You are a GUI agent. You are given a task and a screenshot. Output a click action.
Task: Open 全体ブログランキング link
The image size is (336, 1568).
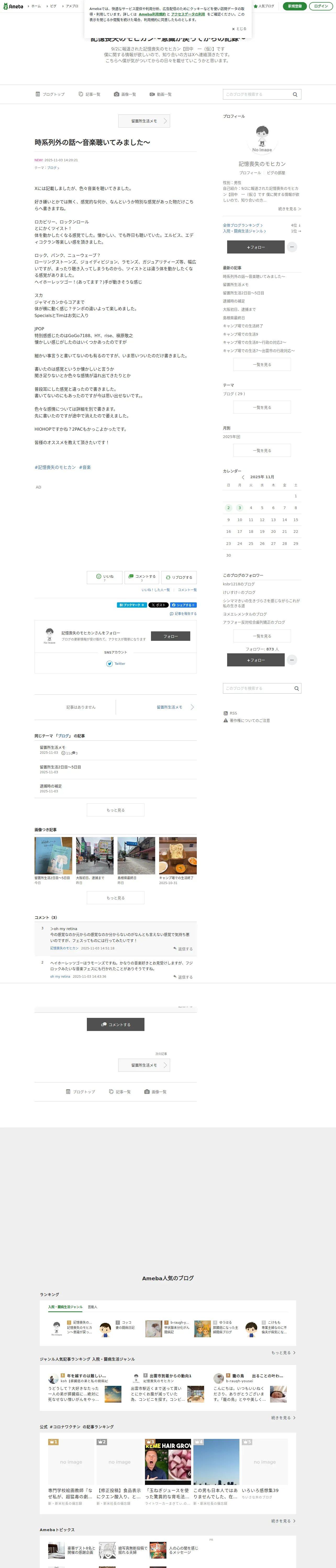point(243,225)
